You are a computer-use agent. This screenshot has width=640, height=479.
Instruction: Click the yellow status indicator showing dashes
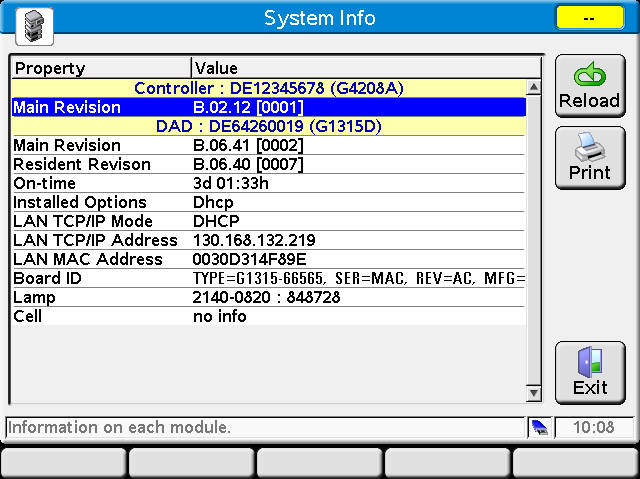(x=590, y=18)
